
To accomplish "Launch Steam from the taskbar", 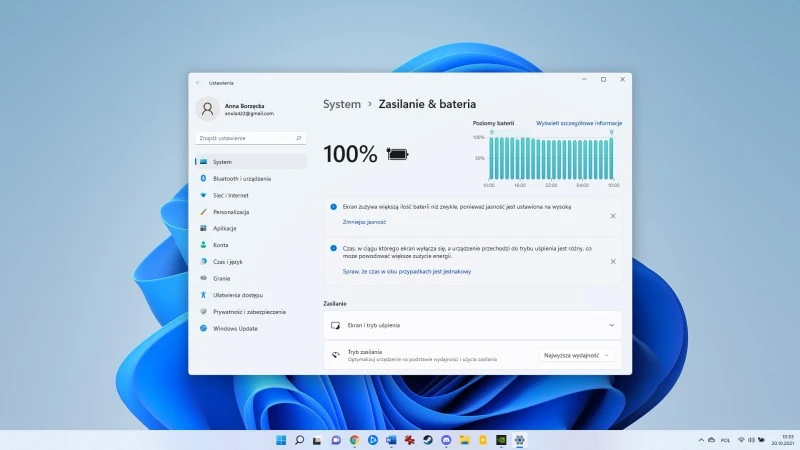I will point(428,440).
